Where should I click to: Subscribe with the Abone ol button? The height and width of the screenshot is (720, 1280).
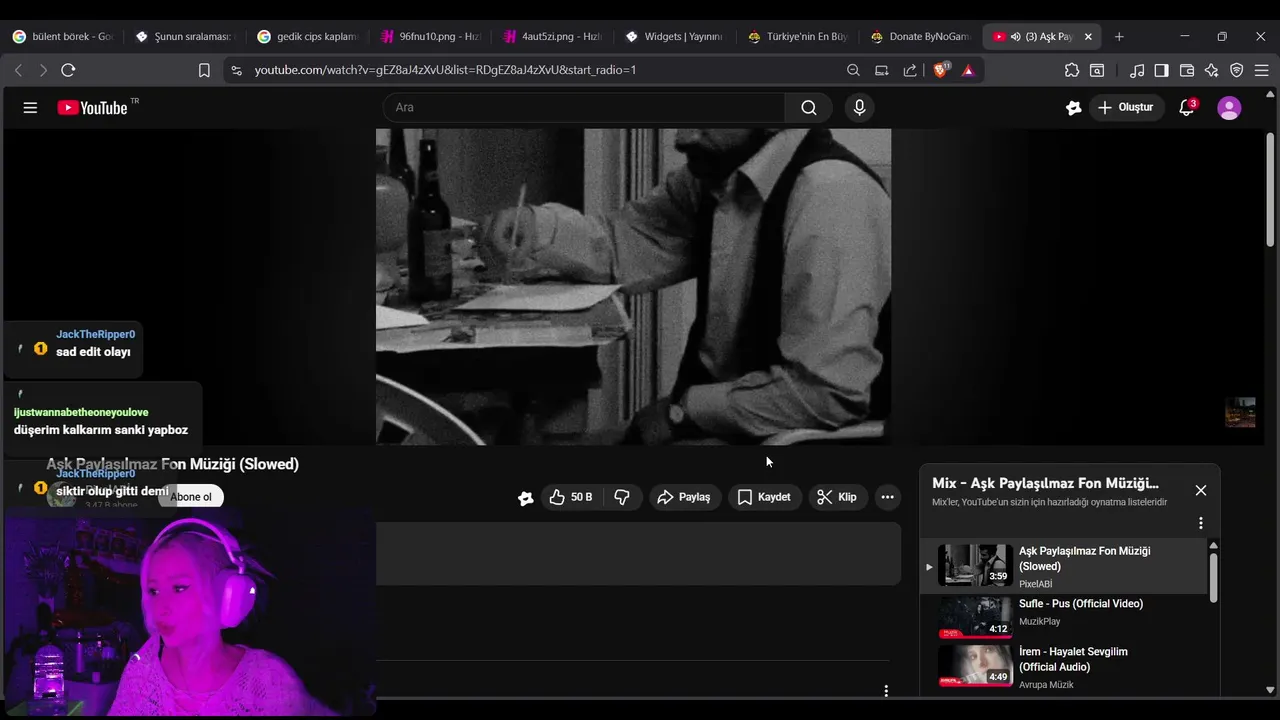tap(190, 497)
